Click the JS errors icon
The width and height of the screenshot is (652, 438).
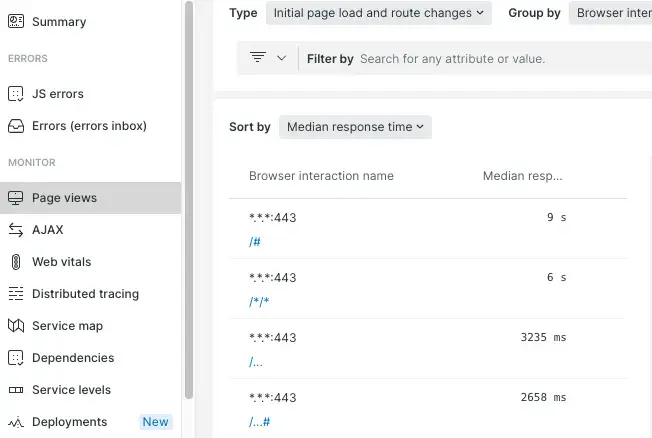point(15,94)
